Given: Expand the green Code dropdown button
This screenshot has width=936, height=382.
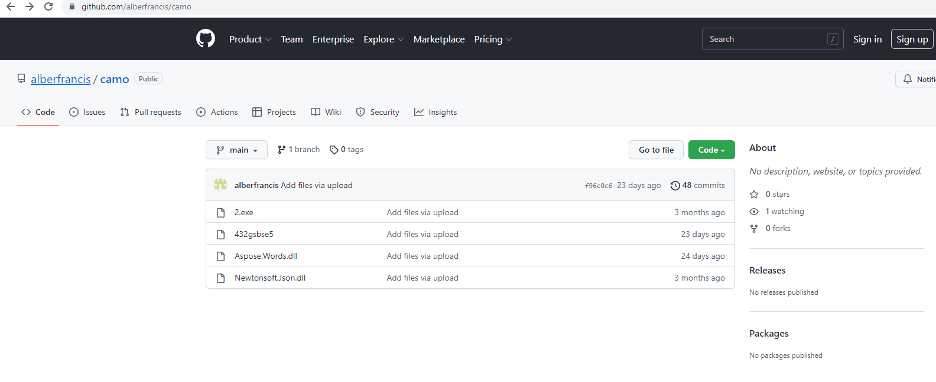Looking at the screenshot, I should click(712, 150).
